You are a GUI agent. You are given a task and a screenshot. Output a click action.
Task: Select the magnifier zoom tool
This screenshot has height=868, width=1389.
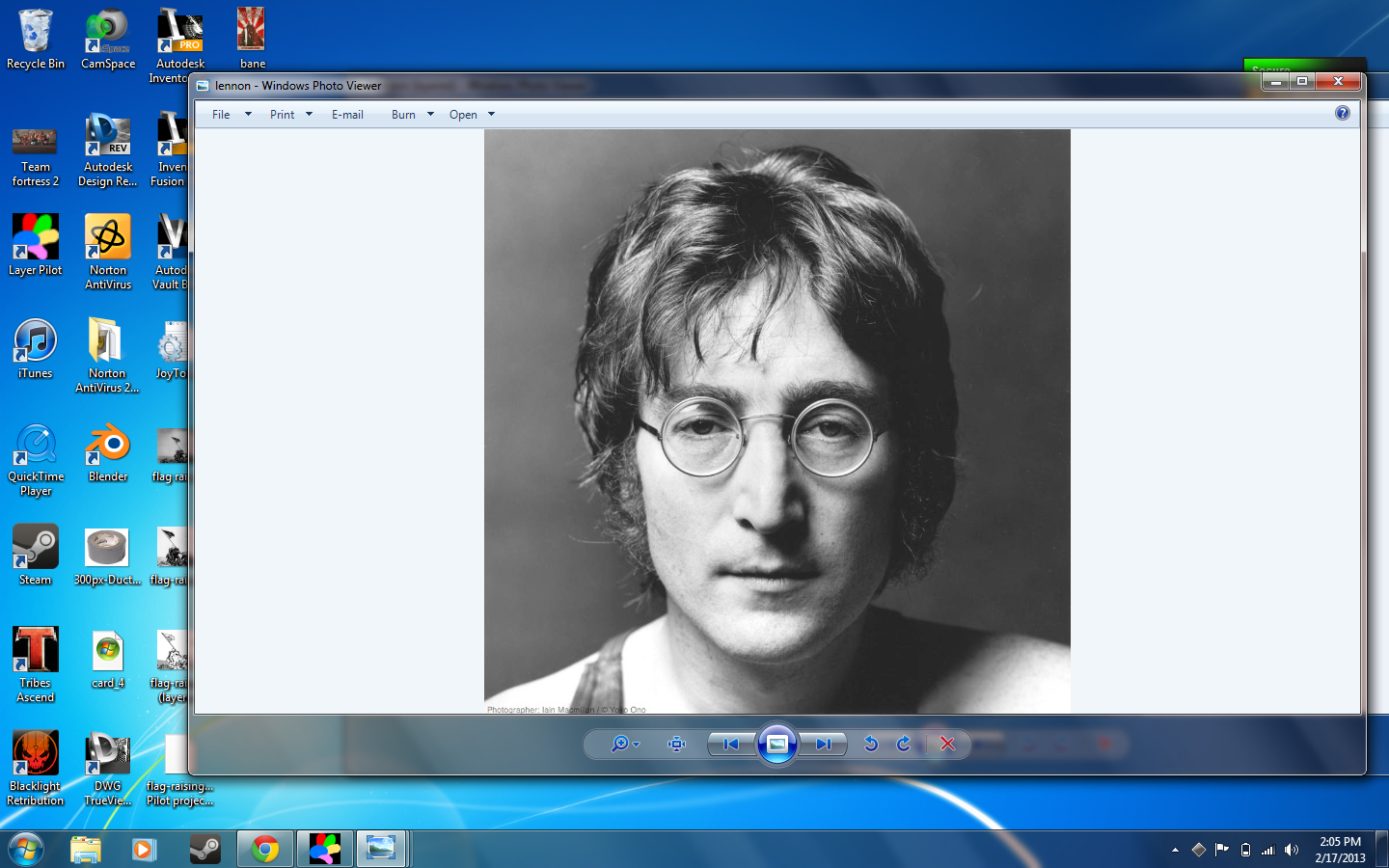(x=617, y=744)
